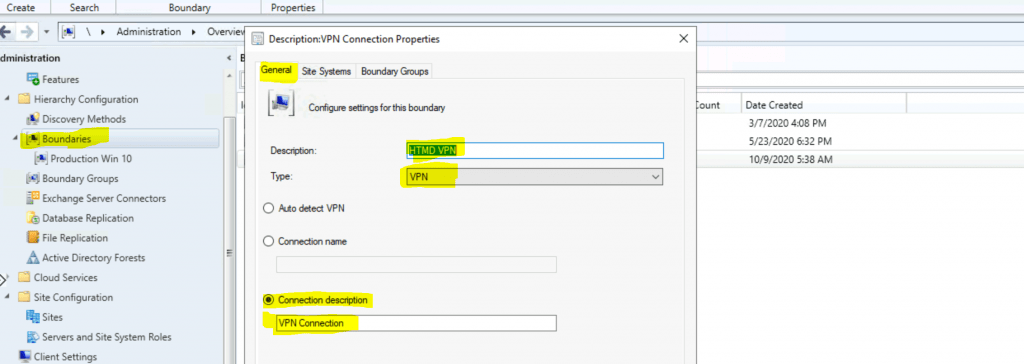Click Servers and Site System Roles icon
1024x364 pixels.
33,337
